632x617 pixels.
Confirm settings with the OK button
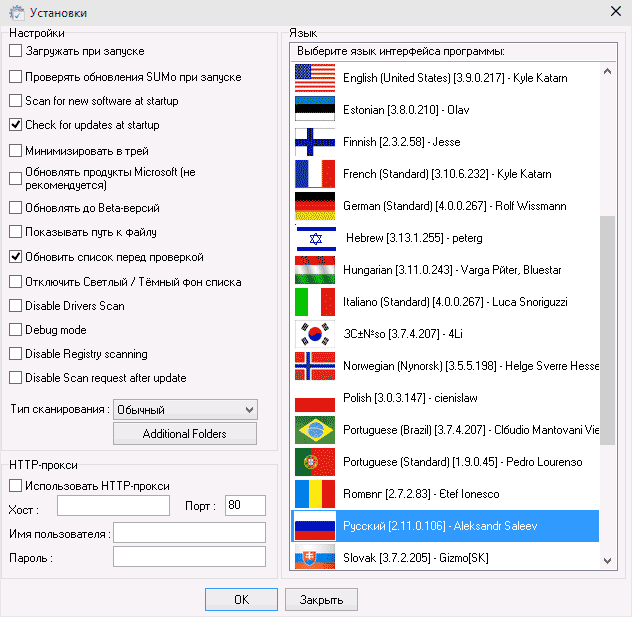tap(241, 599)
